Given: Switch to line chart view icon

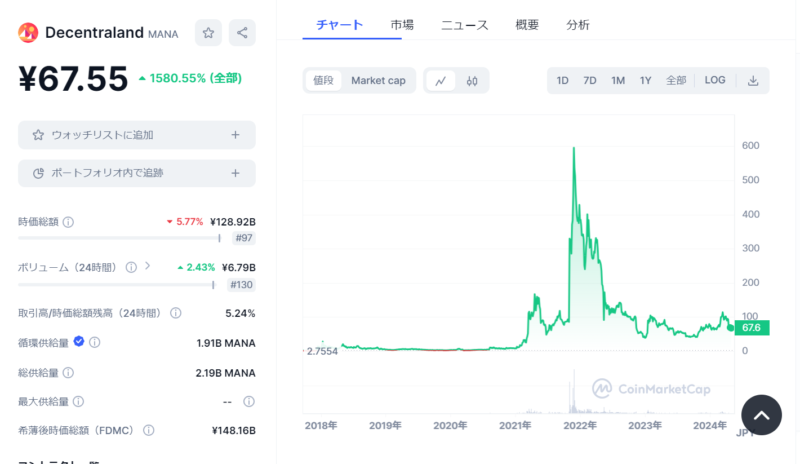Looking at the screenshot, I should click(440, 81).
